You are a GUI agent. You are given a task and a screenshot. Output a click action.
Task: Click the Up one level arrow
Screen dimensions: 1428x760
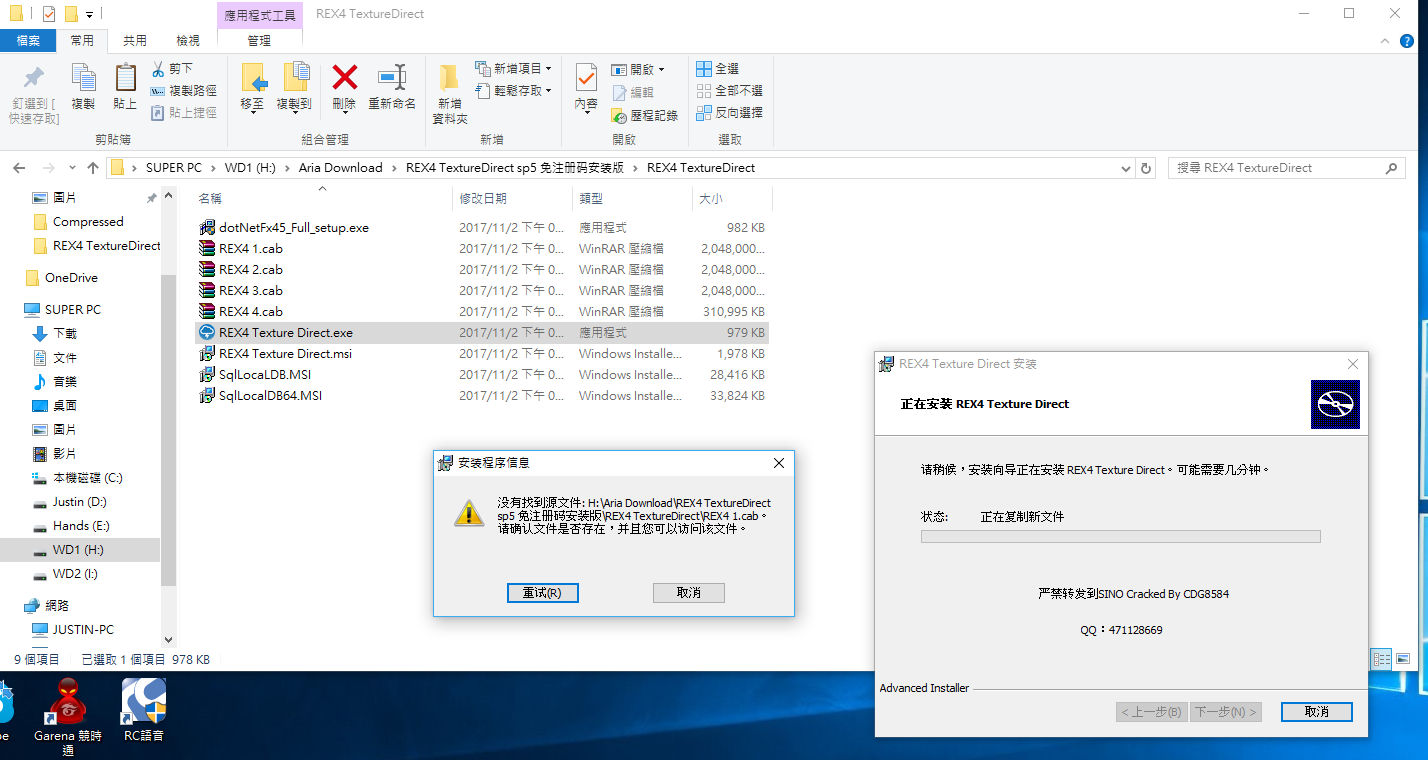pyautogui.click(x=93, y=168)
